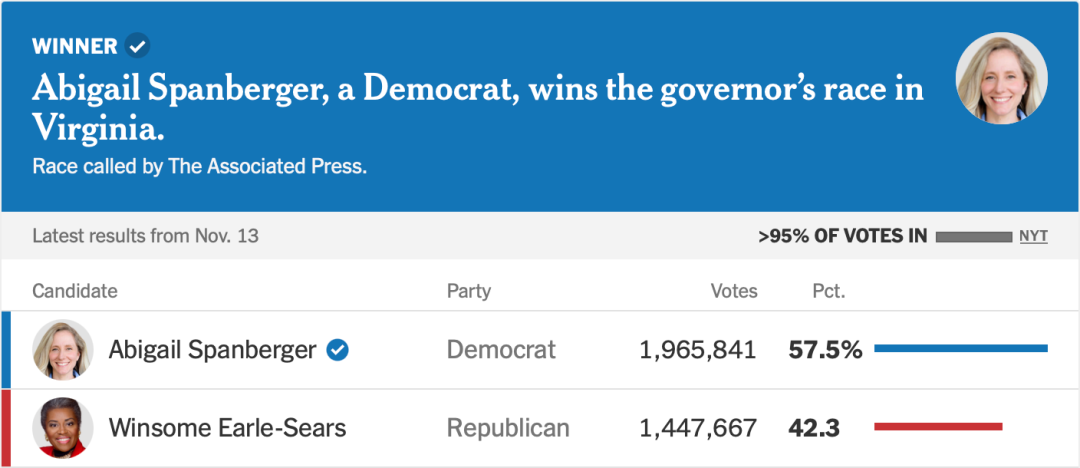
Task: Click the 1,965,841 vote count
Action: (698, 350)
